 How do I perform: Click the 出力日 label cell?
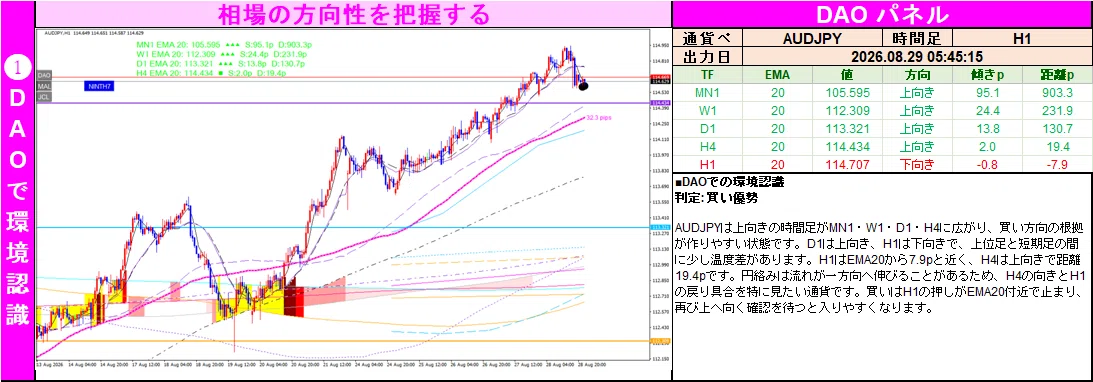[x=708, y=56]
